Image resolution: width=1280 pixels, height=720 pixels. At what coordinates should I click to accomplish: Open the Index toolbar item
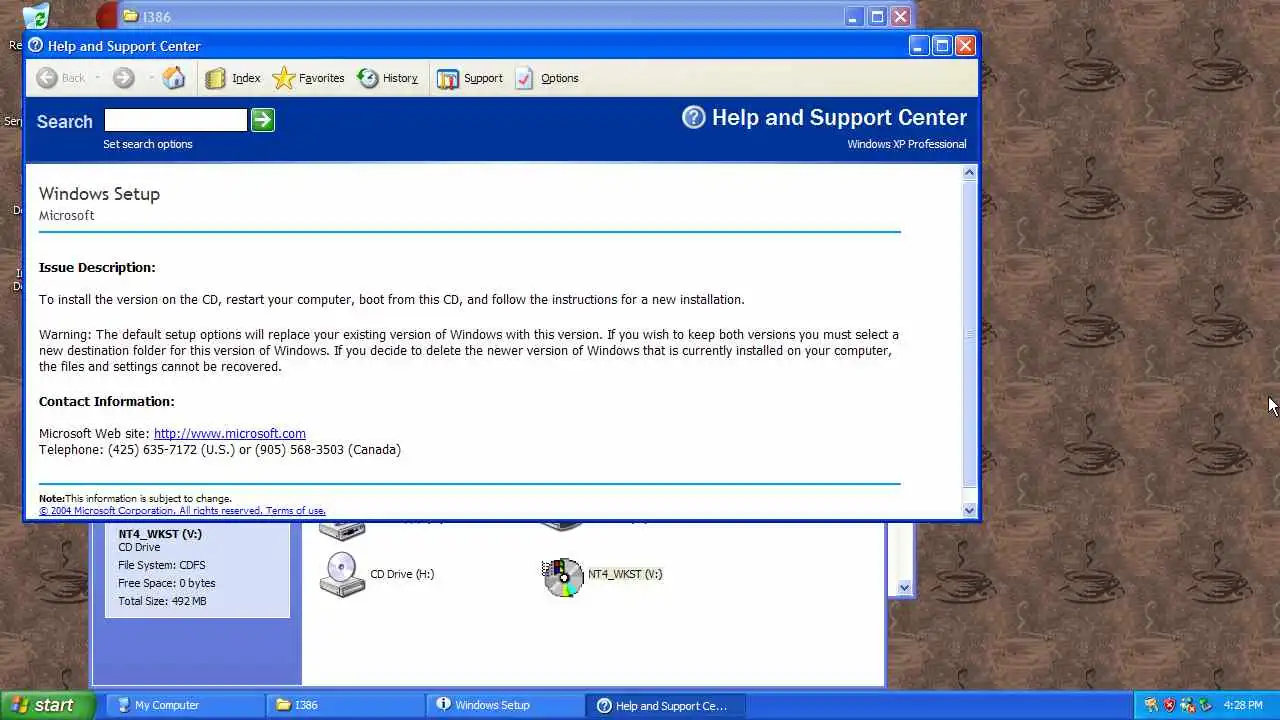(x=233, y=78)
